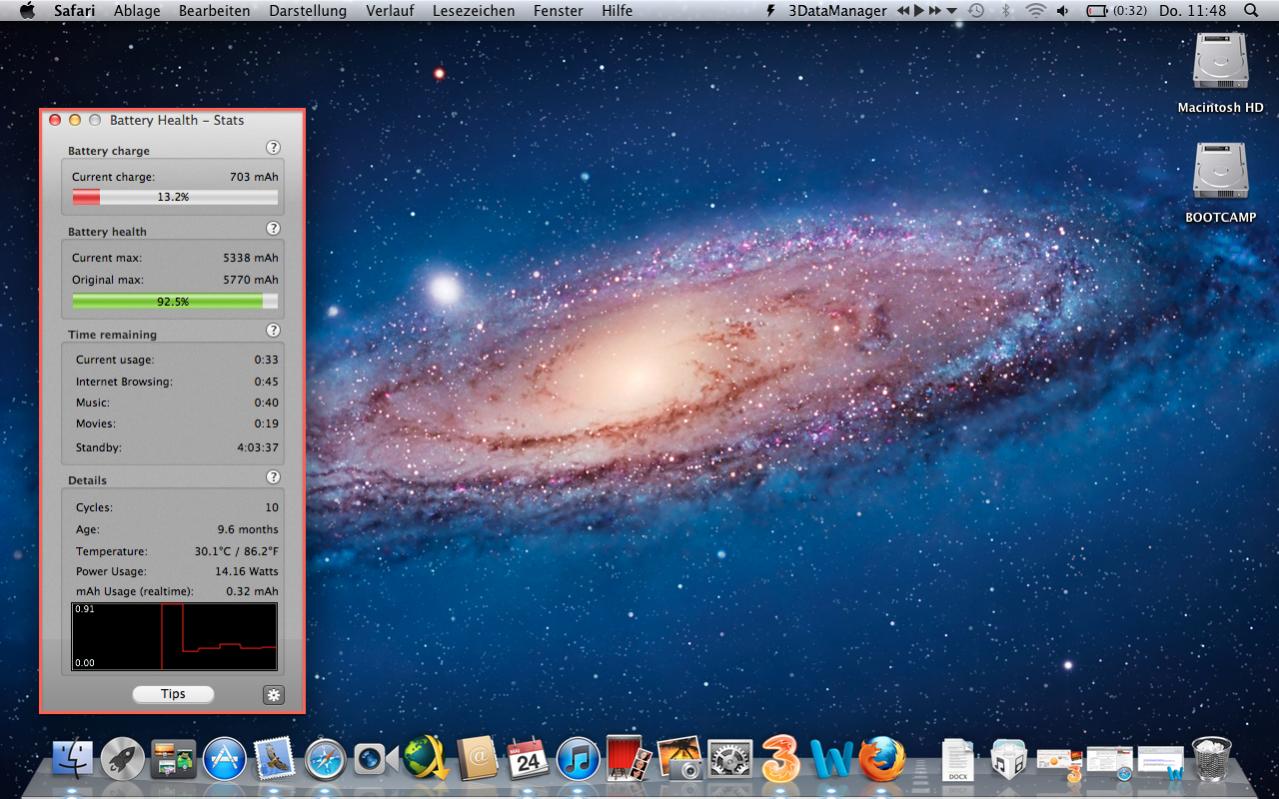Open the globe with arrow Dock app

click(x=426, y=759)
